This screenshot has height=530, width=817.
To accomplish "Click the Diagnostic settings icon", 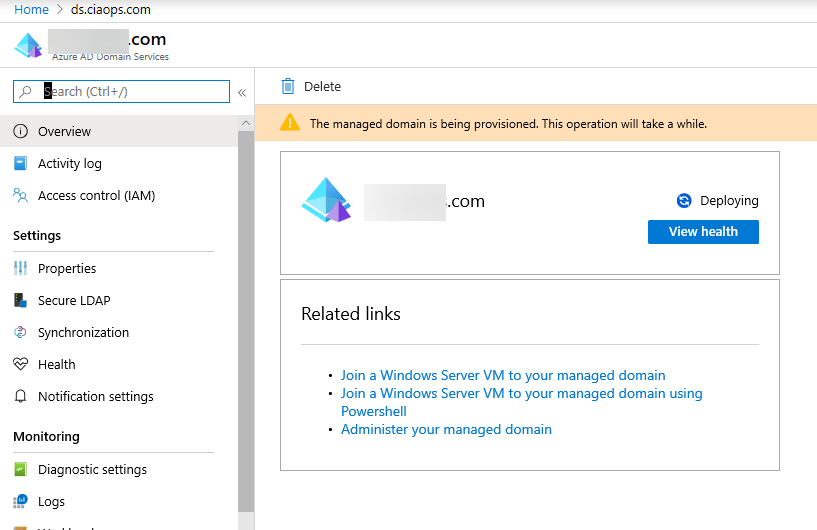I will [x=21, y=470].
